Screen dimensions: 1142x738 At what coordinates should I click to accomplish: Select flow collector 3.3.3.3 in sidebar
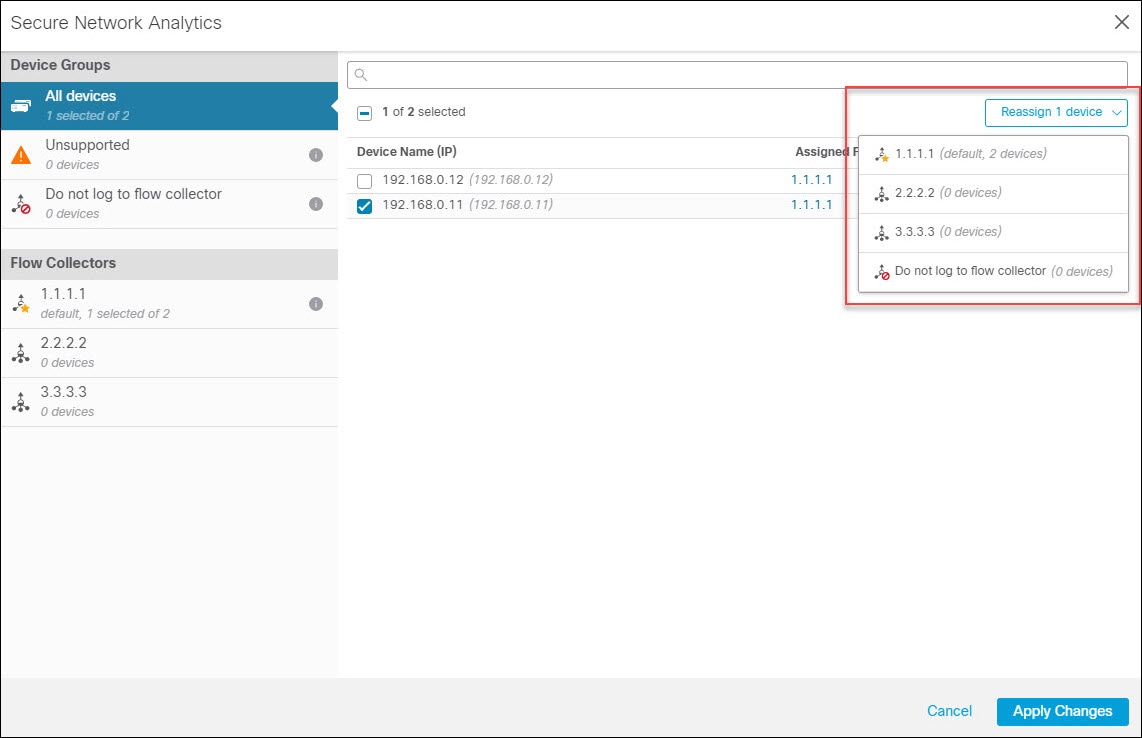click(169, 402)
